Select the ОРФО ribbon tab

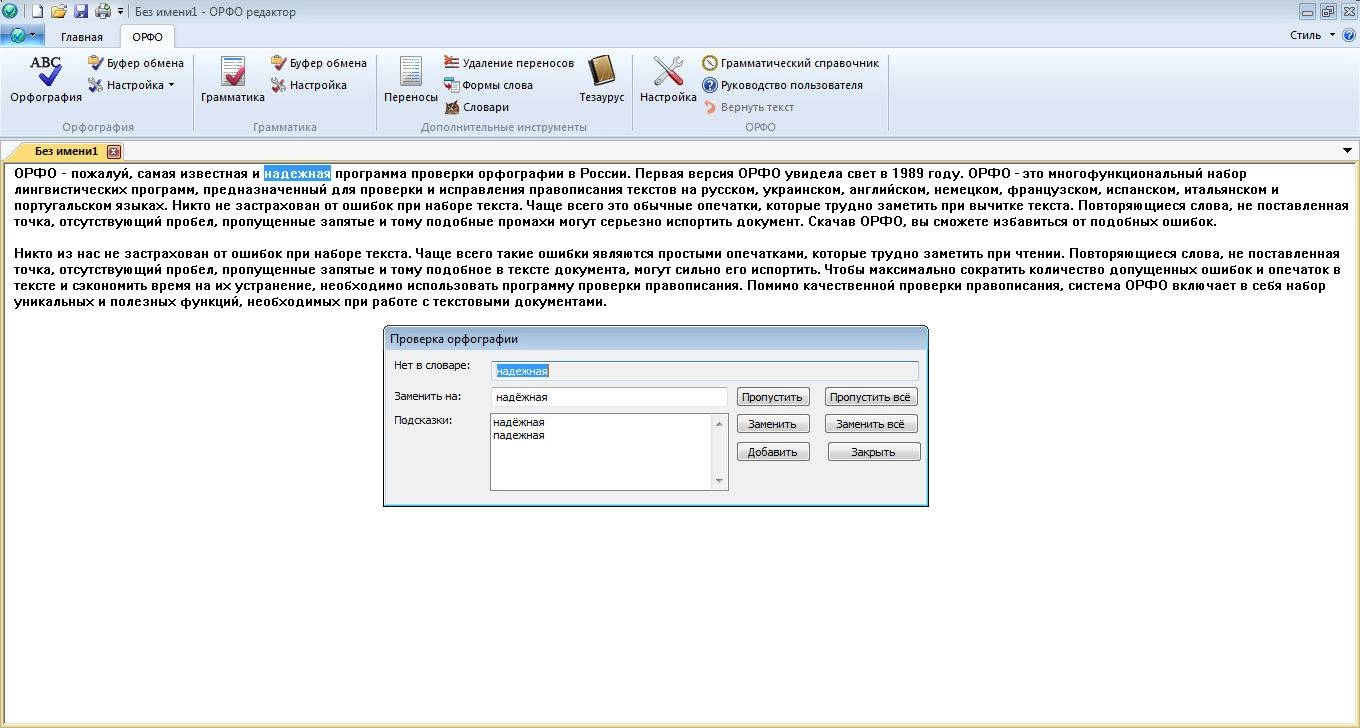pyautogui.click(x=147, y=37)
